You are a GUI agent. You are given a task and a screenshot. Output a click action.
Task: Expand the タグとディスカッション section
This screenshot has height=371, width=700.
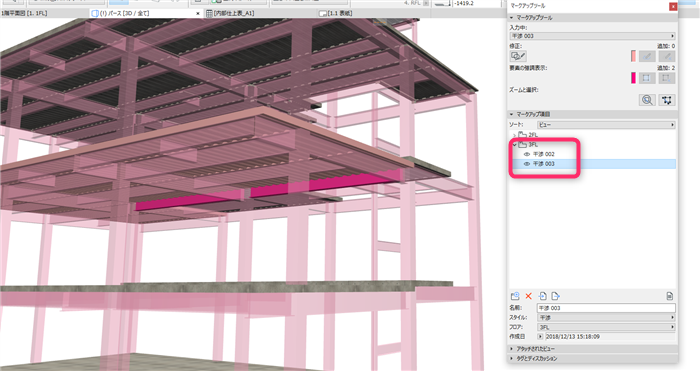coord(592,358)
